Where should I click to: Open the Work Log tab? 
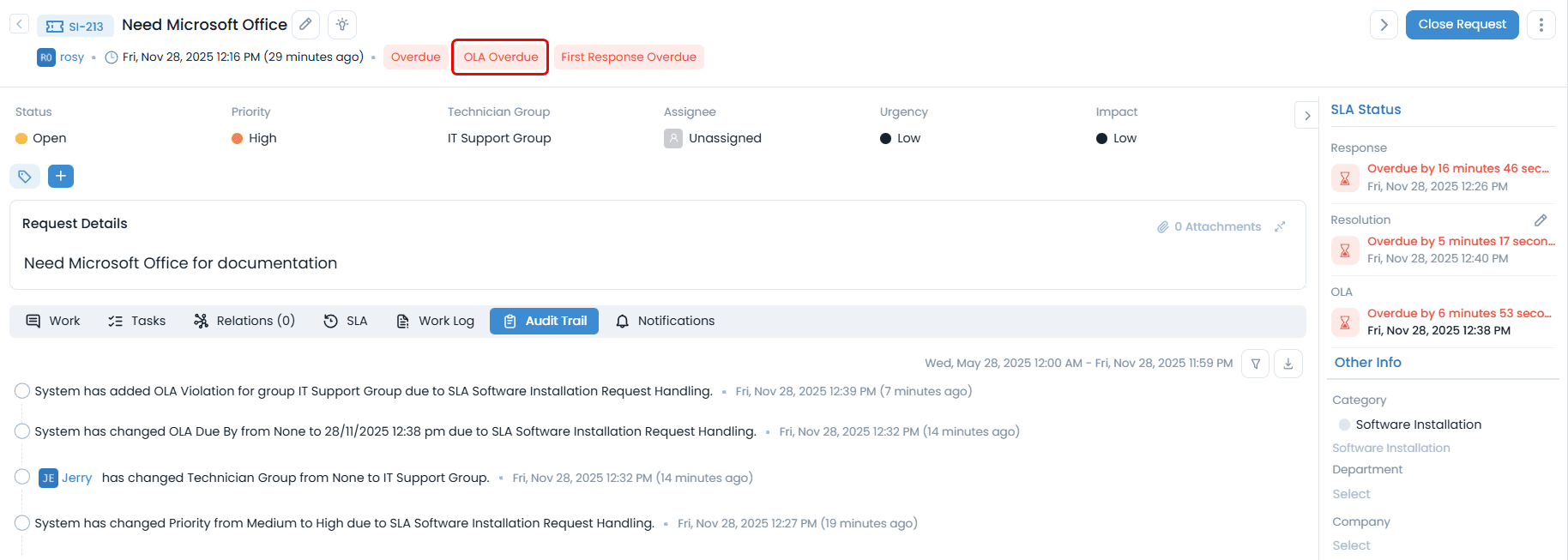(x=435, y=321)
